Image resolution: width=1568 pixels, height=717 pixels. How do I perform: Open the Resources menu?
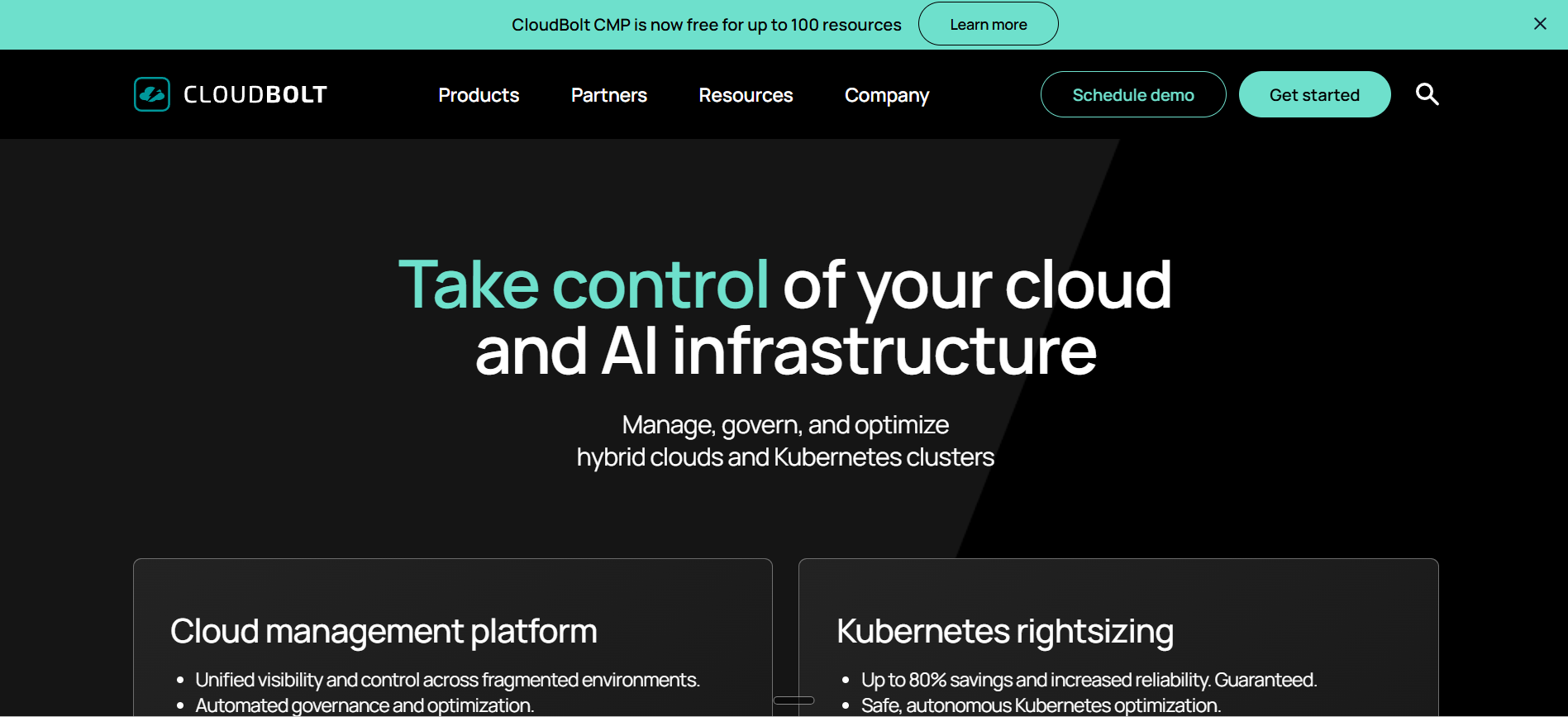click(746, 95)
